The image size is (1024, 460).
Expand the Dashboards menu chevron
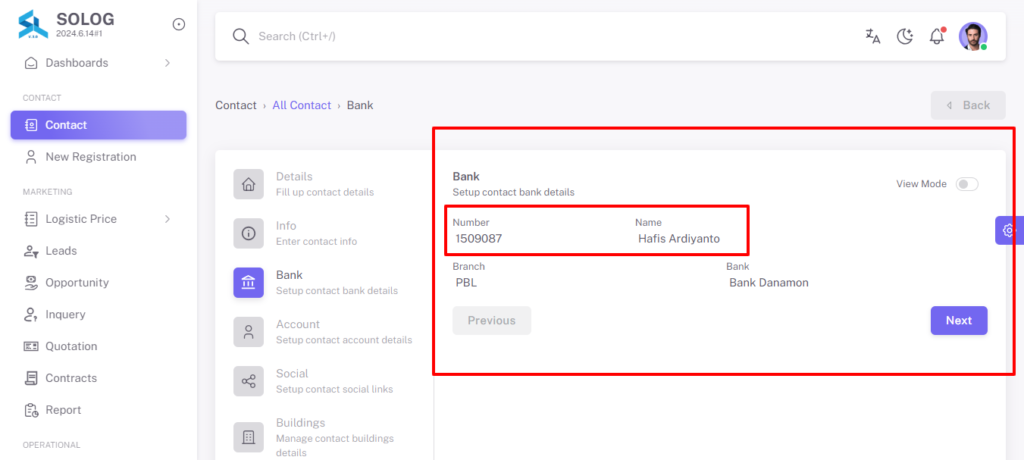167,63
